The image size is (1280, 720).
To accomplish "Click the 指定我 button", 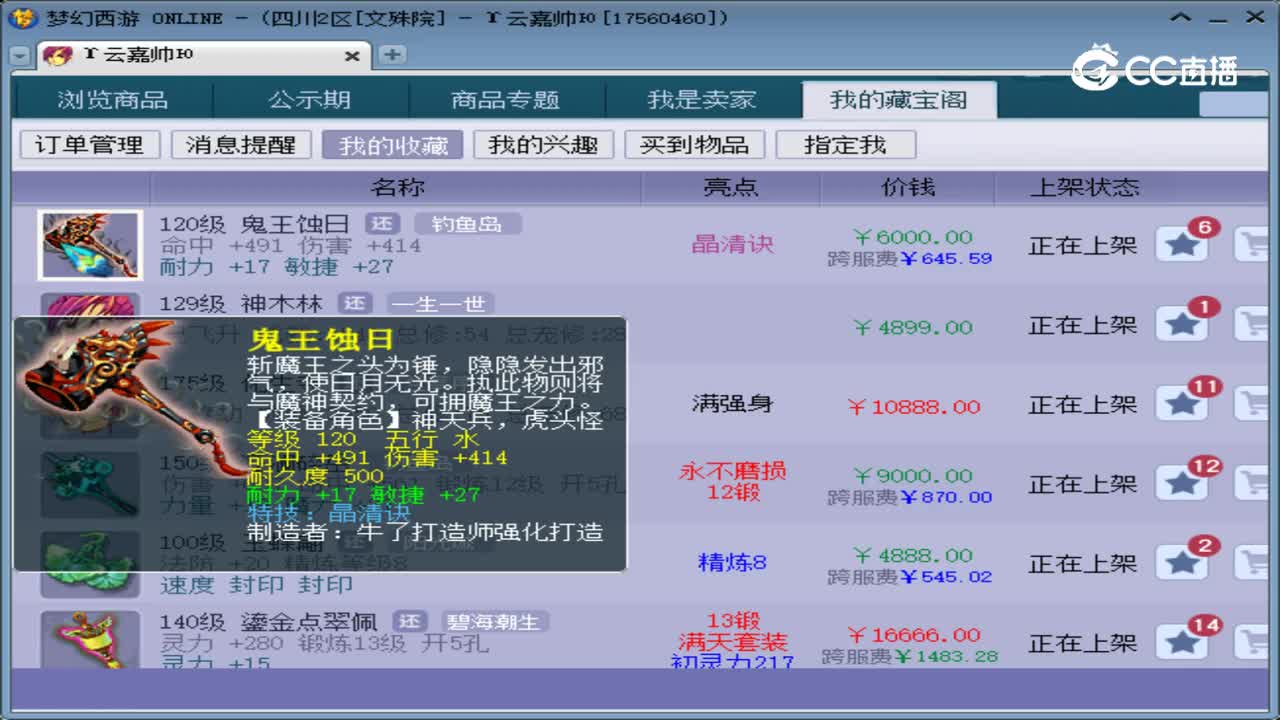I will click(x=845, y=145).
